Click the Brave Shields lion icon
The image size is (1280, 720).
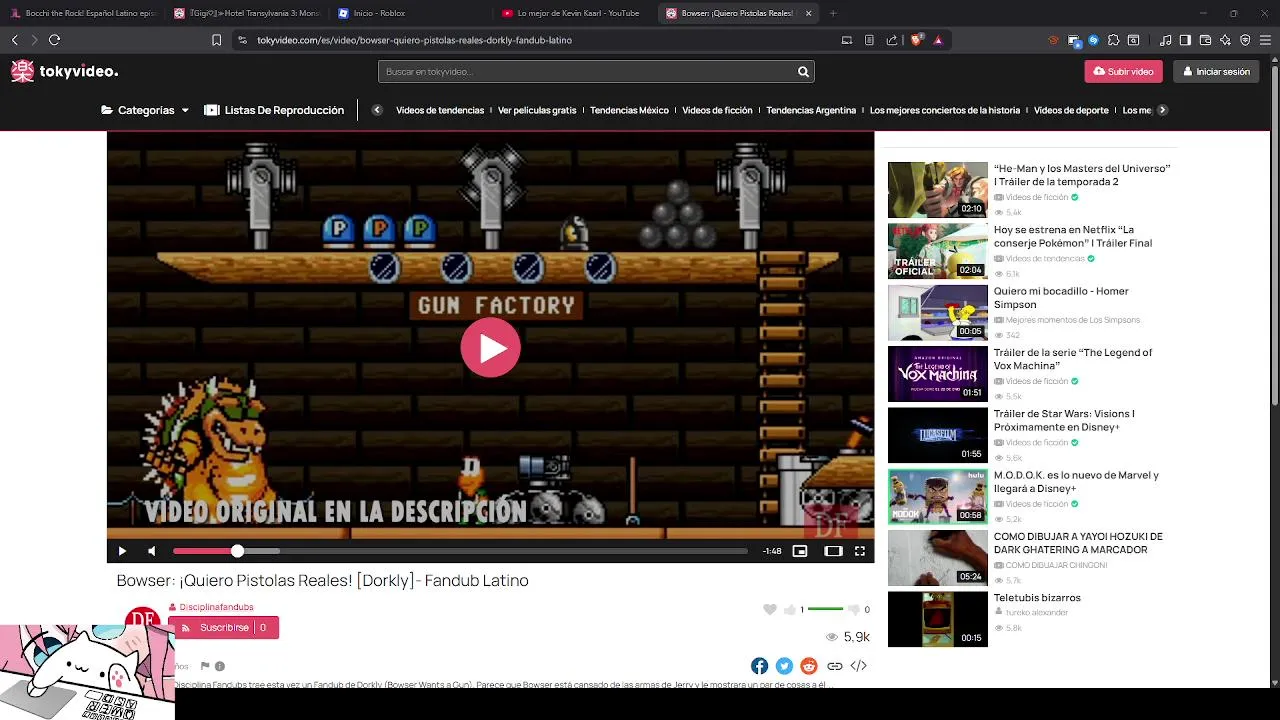916,40
